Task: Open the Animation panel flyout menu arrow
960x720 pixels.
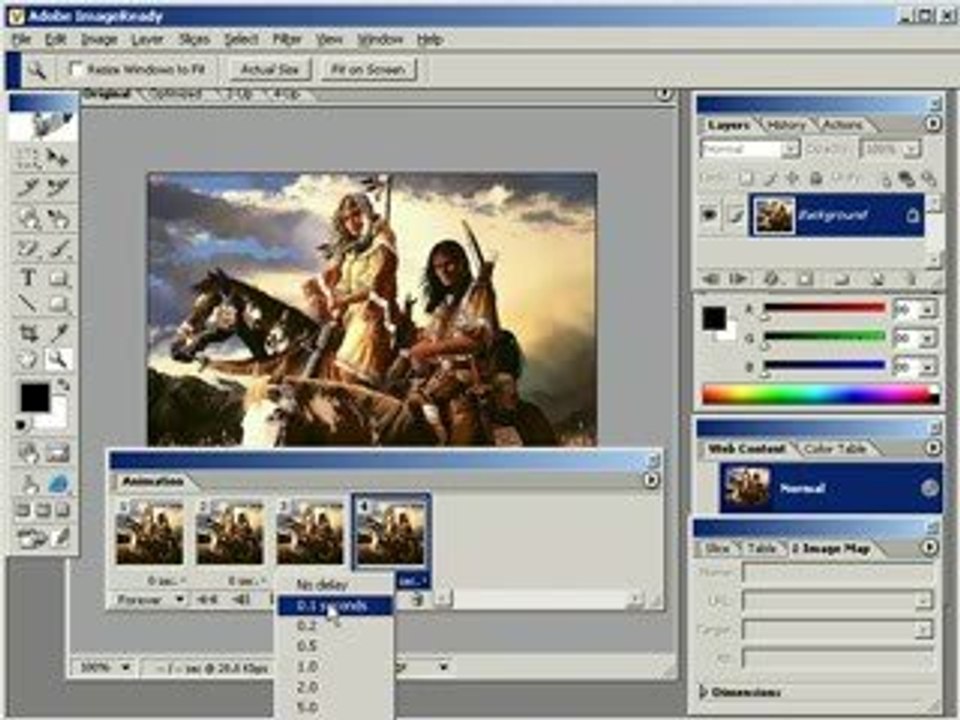Action: point(651,480)
